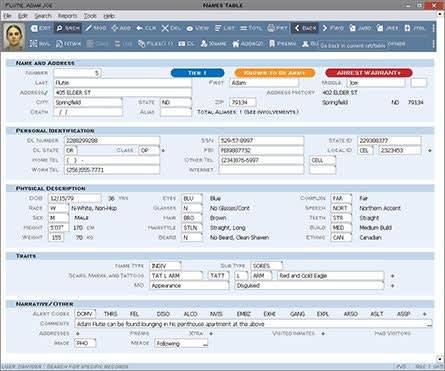
Task: Click the blue Tier 1 badge
Action: pos(197,73)
